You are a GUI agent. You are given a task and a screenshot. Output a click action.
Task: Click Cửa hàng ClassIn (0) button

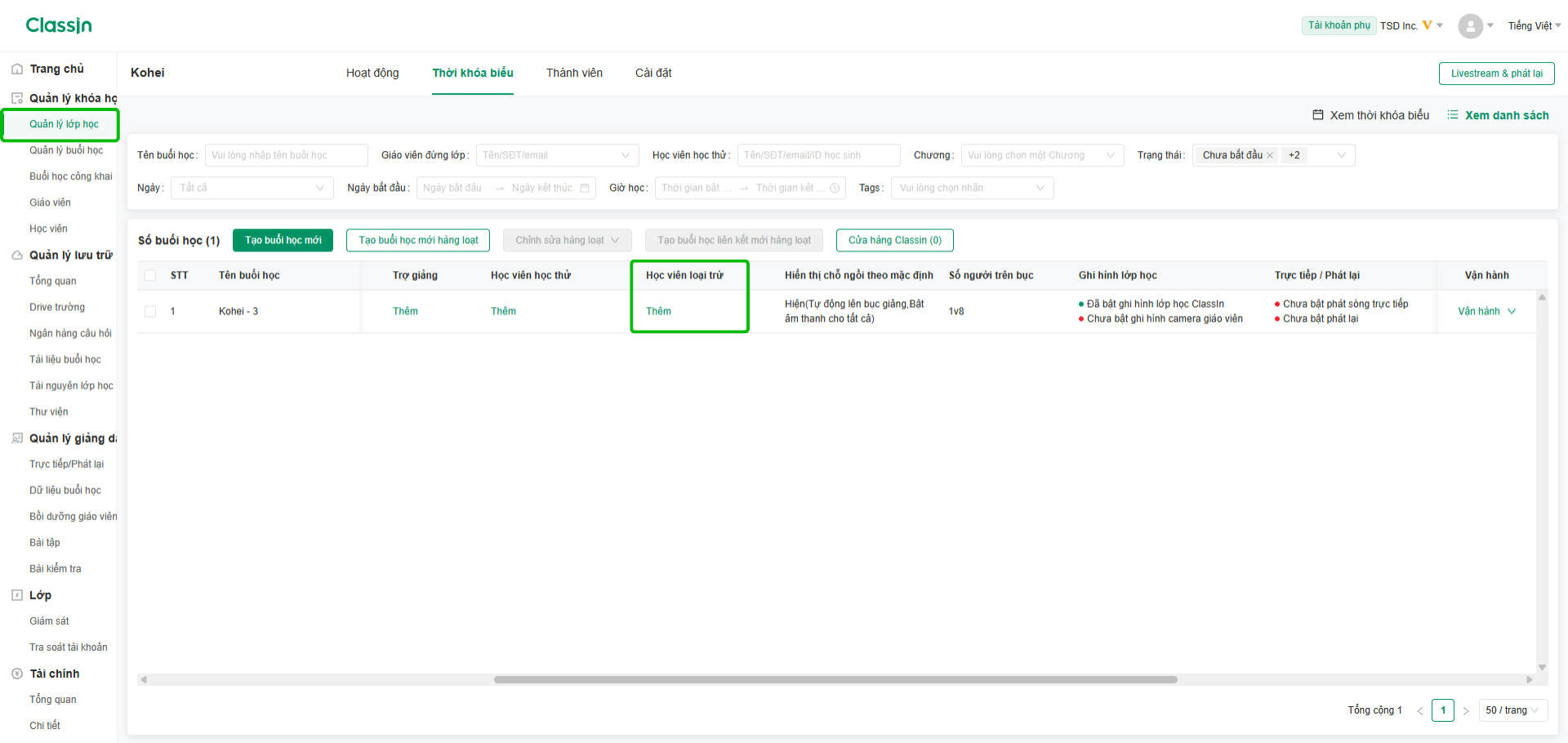894,240
